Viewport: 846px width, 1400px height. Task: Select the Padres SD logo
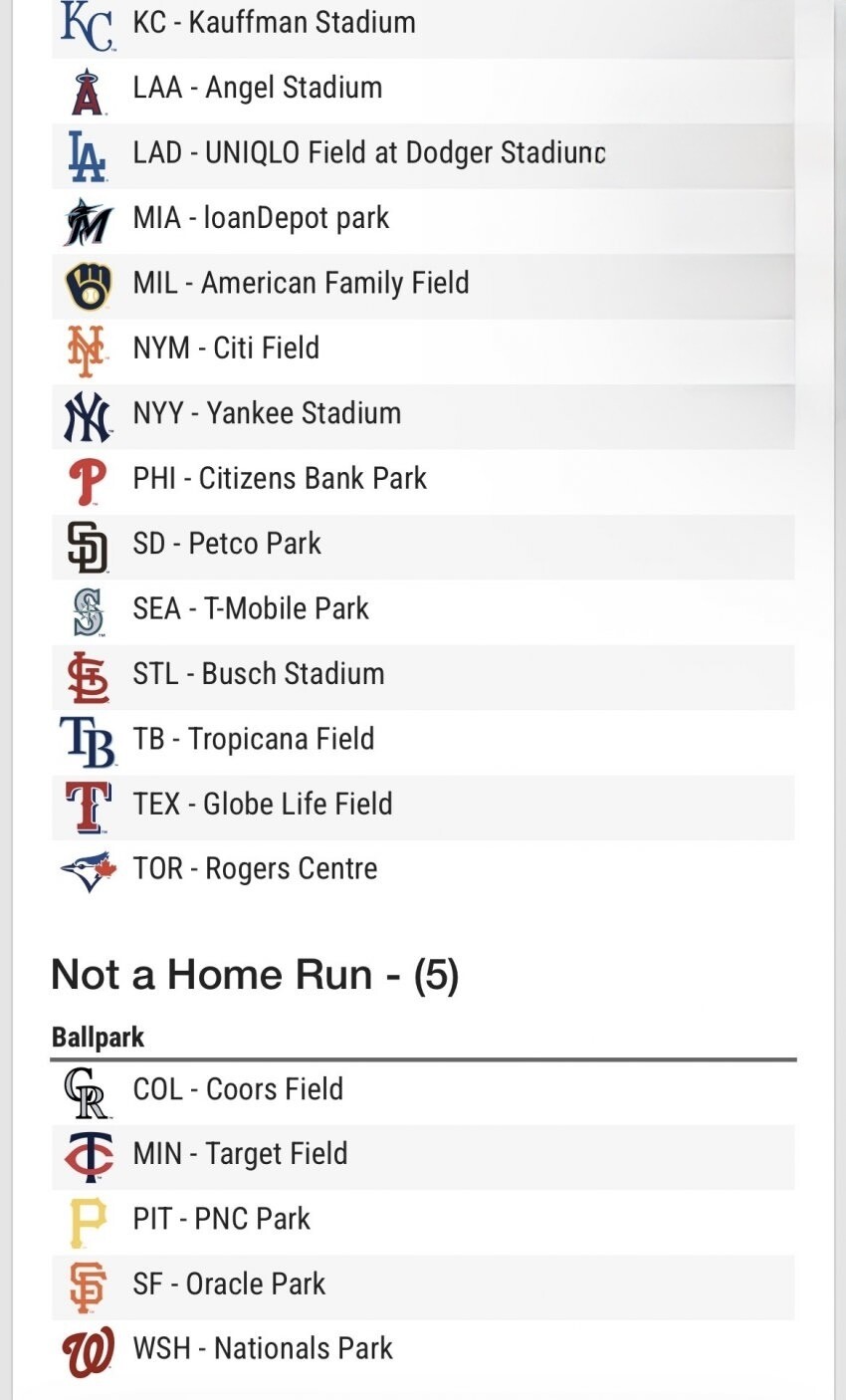click(88, 546)
